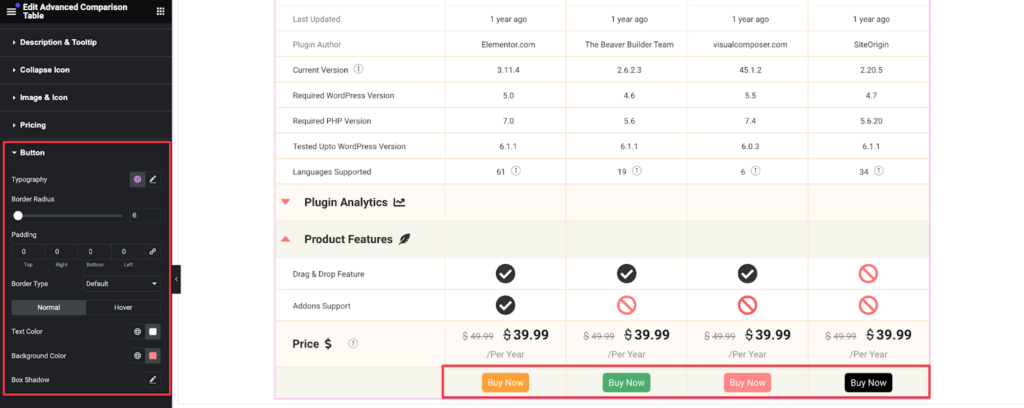Click the Elementor.com author cell
1024x408 pixels.
coord(508,44)
